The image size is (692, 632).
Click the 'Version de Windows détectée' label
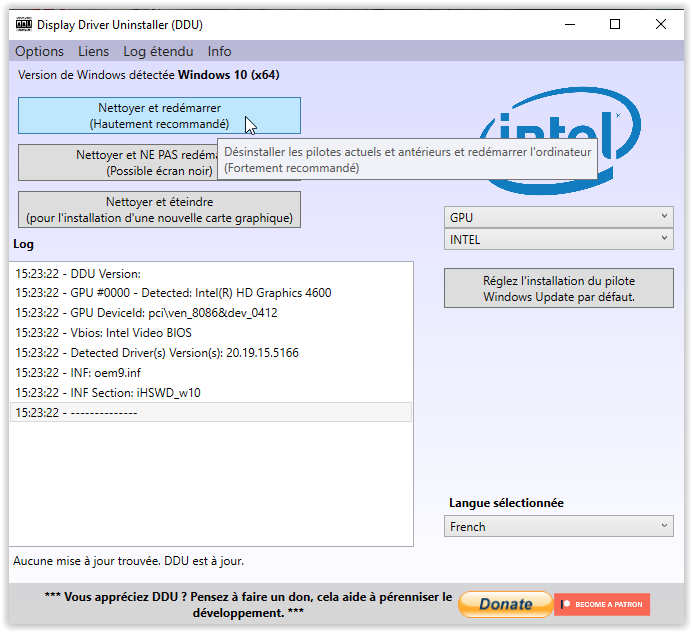[x=149, y=75]
